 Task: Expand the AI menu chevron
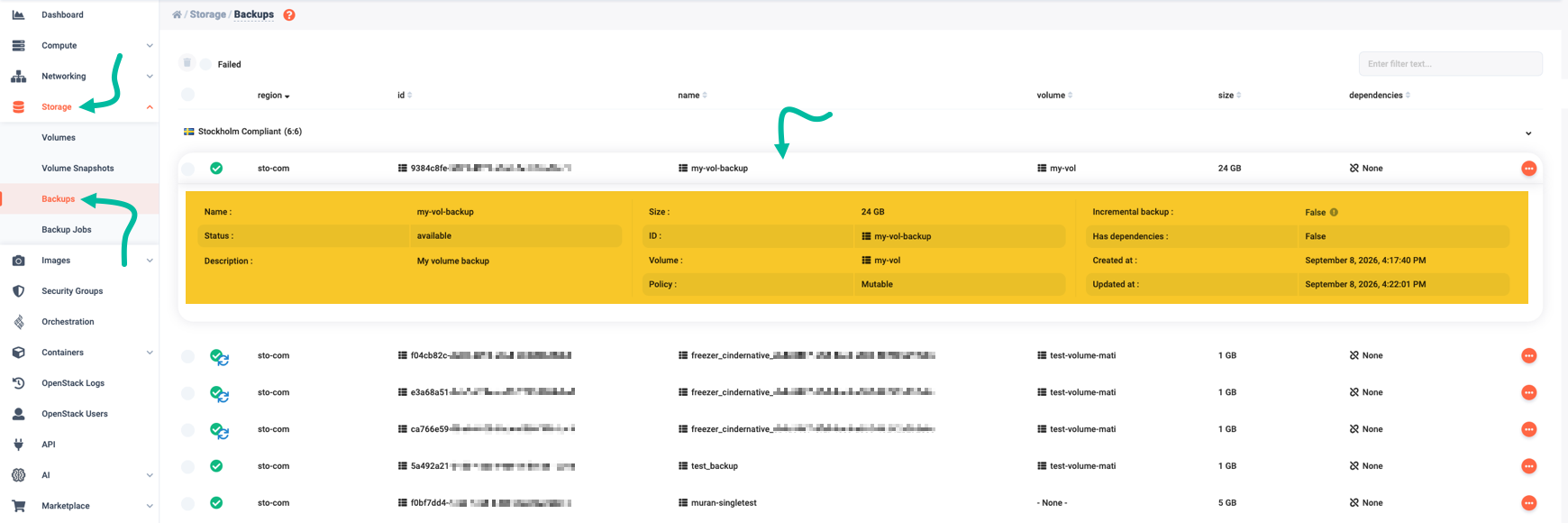click(150, 474)
